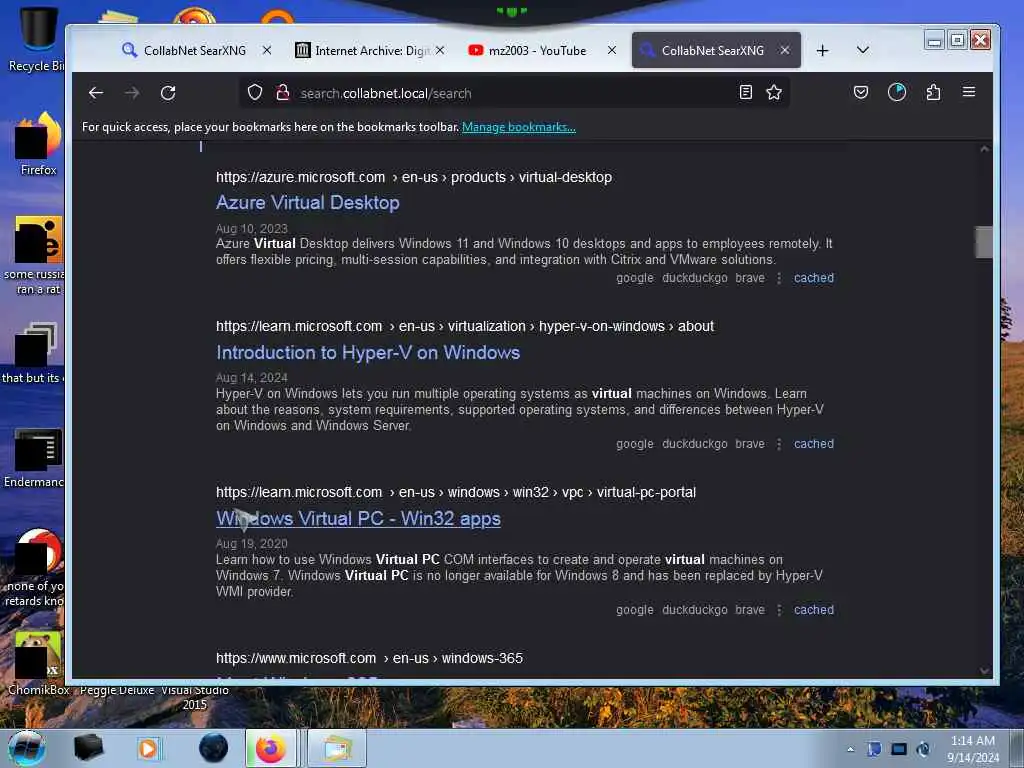Click the Firefox taskbar button
Viewport: 1024px width, 768px height.
[271, 748]
